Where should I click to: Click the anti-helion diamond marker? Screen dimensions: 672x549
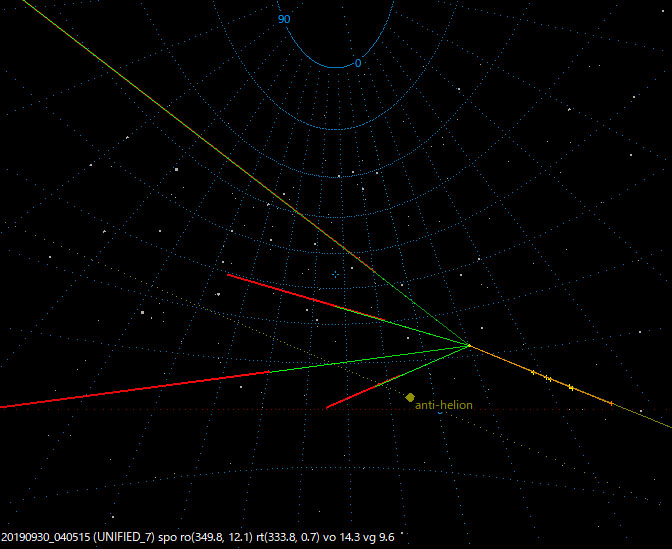pos(410,397)
